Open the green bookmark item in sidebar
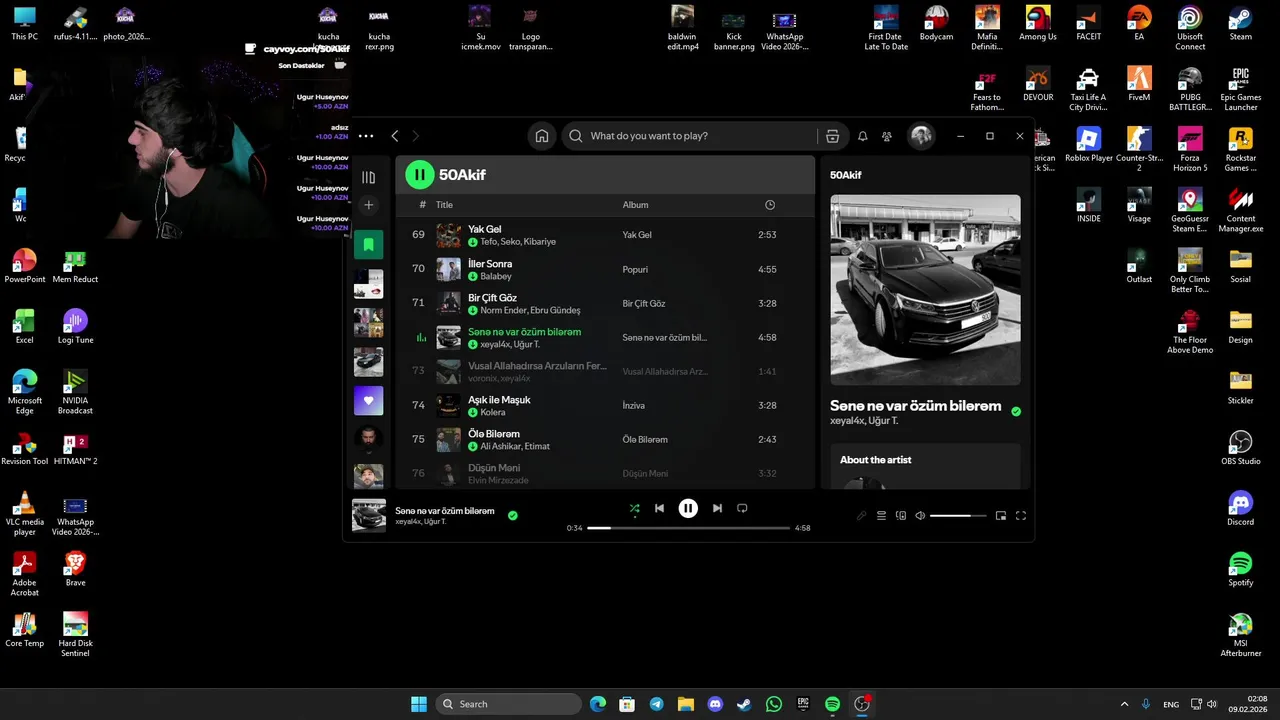This screenshot has width=1280, height=720. 368,244
